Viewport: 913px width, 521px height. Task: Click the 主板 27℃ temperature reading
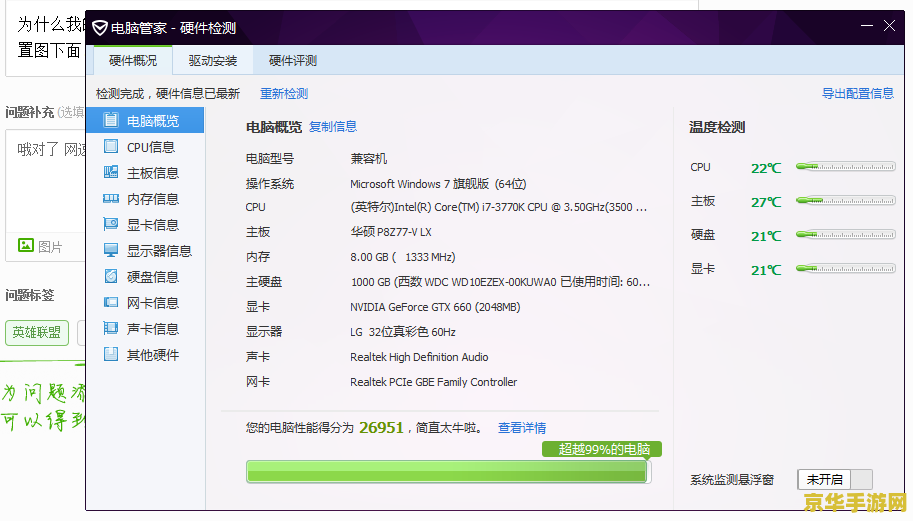(766, 202)
